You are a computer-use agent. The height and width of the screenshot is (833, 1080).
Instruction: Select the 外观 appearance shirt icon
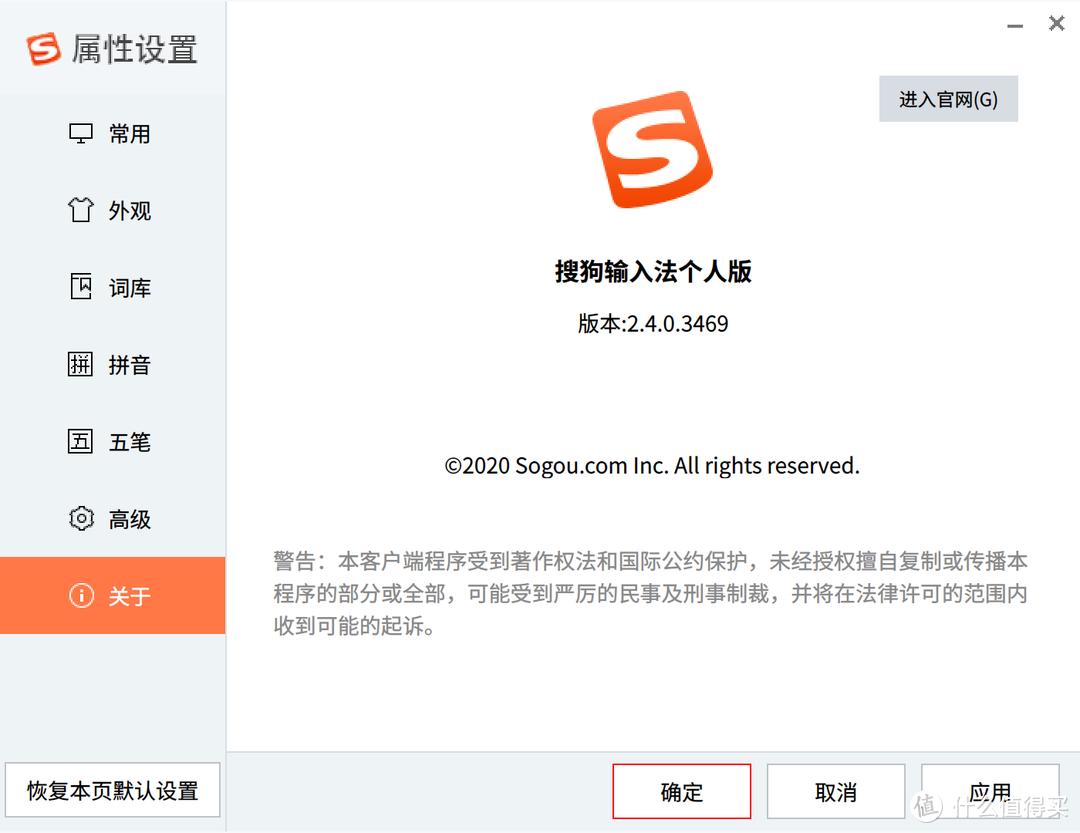tap(79, 210)
